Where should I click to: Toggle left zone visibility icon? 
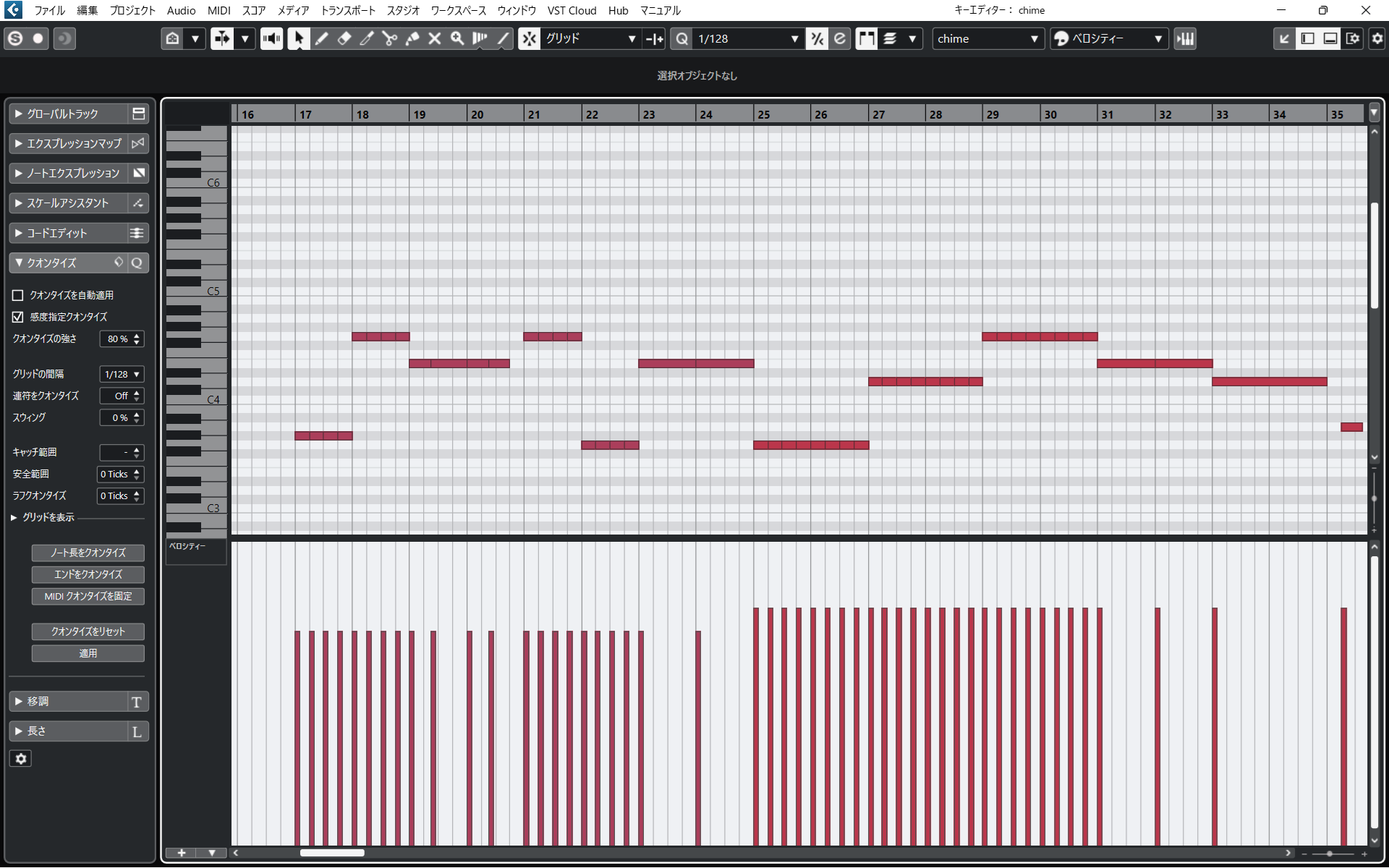coord(1307,38)
